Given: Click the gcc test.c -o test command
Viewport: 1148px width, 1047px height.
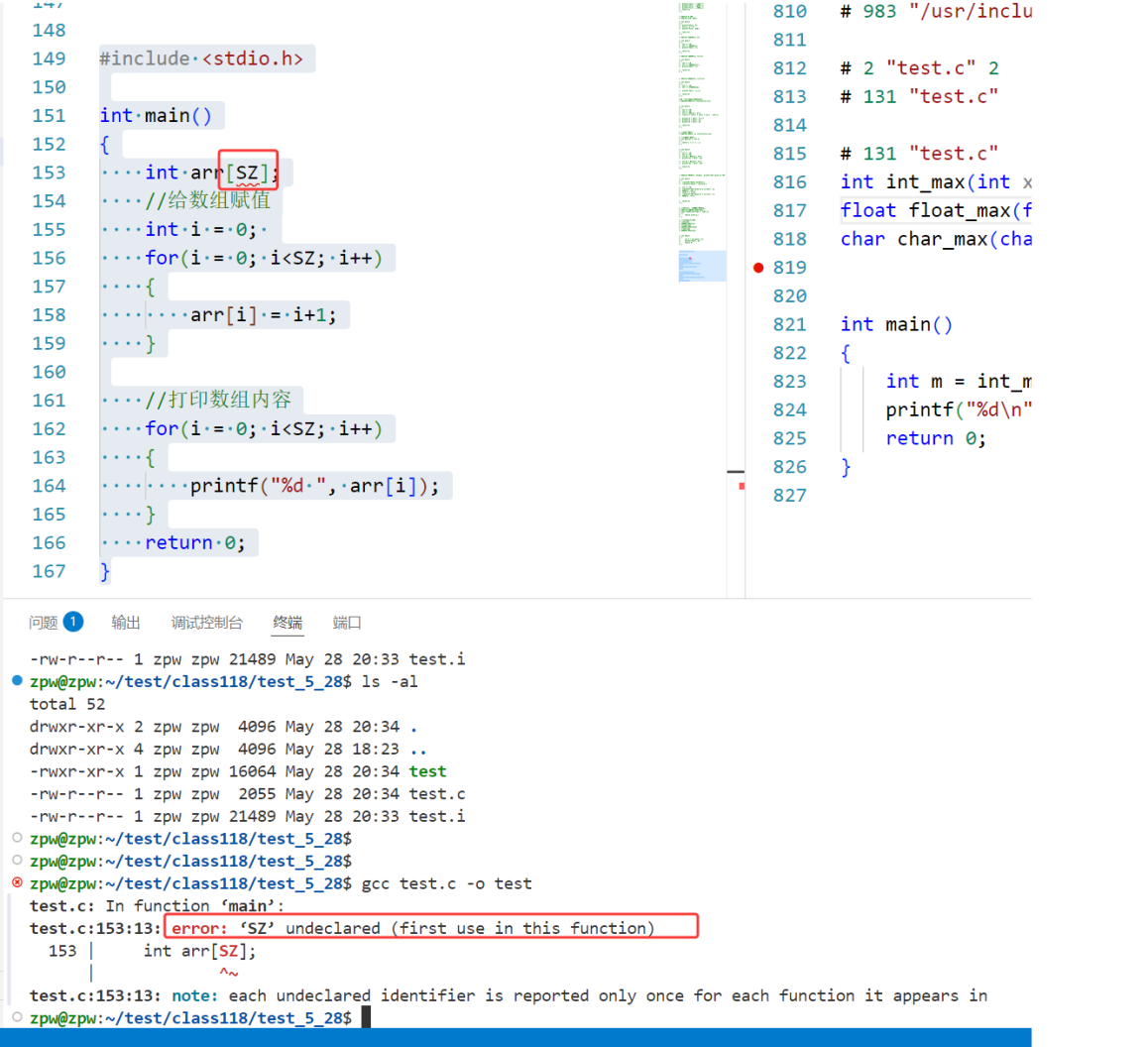Looking at the screenshot, I should pos(446,883).
